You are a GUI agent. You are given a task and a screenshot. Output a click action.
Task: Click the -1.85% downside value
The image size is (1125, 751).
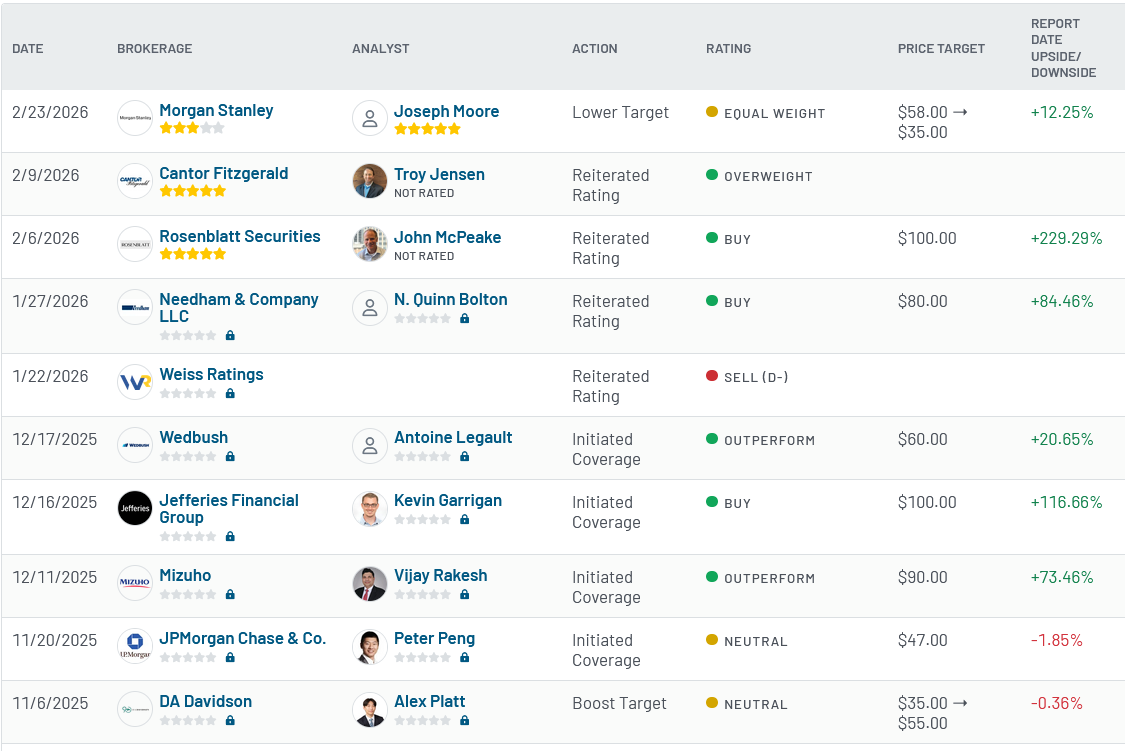(x=1056, y=640)
